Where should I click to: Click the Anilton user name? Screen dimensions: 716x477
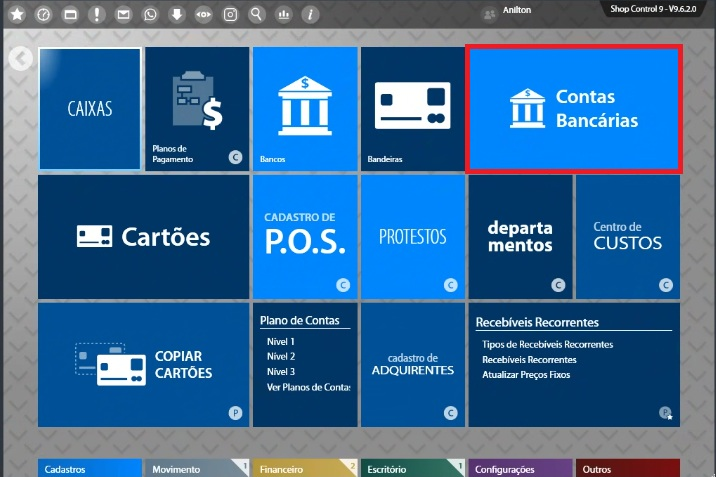point(517,10)
